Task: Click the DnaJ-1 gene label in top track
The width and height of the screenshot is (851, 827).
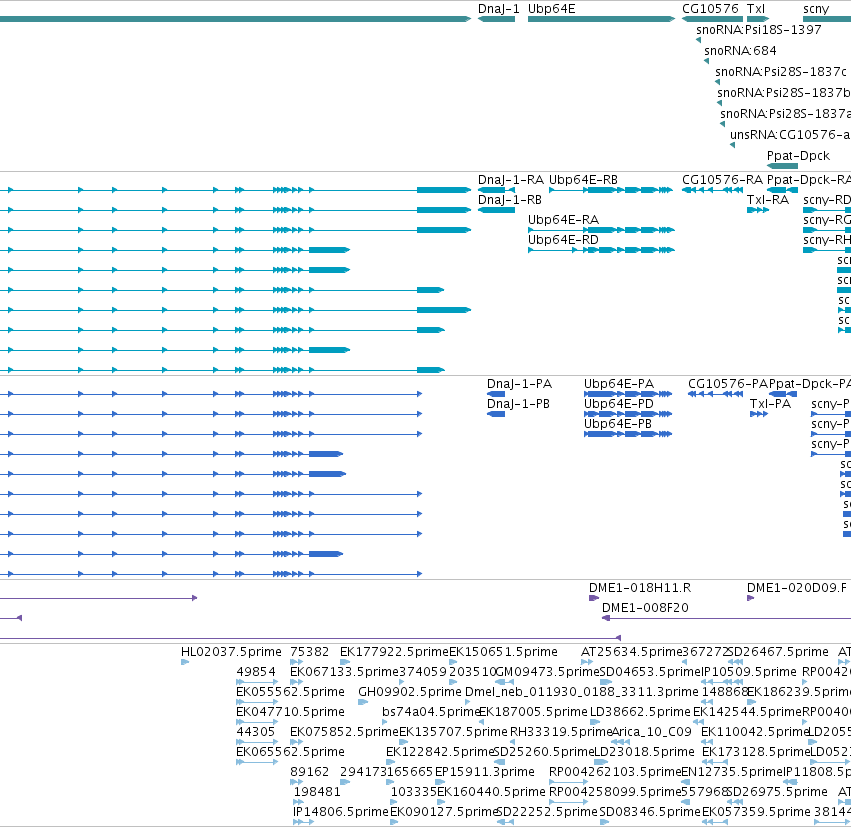Action: tap(498, 9)
